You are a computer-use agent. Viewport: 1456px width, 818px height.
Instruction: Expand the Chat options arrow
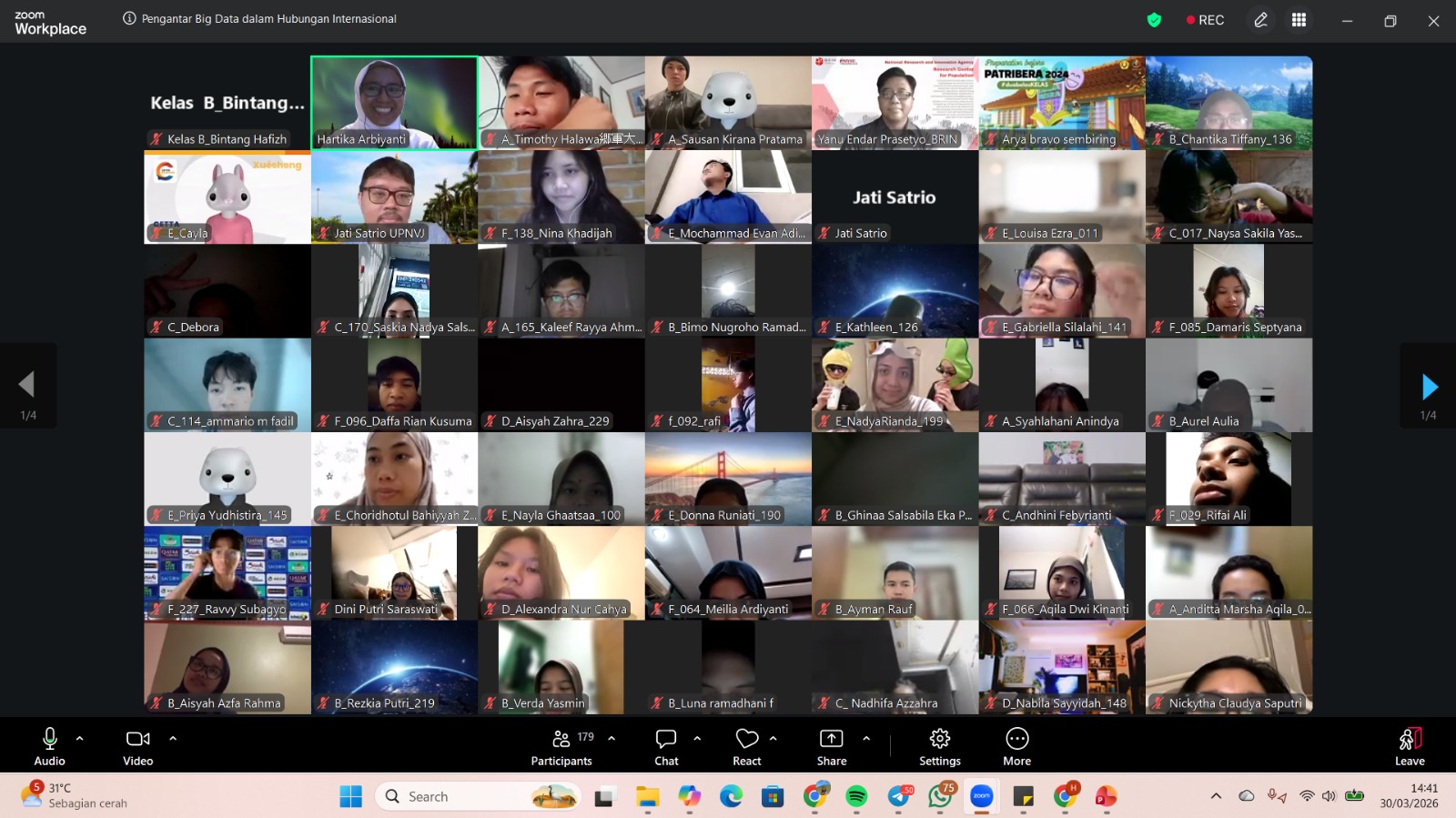[x=697, y=738]
